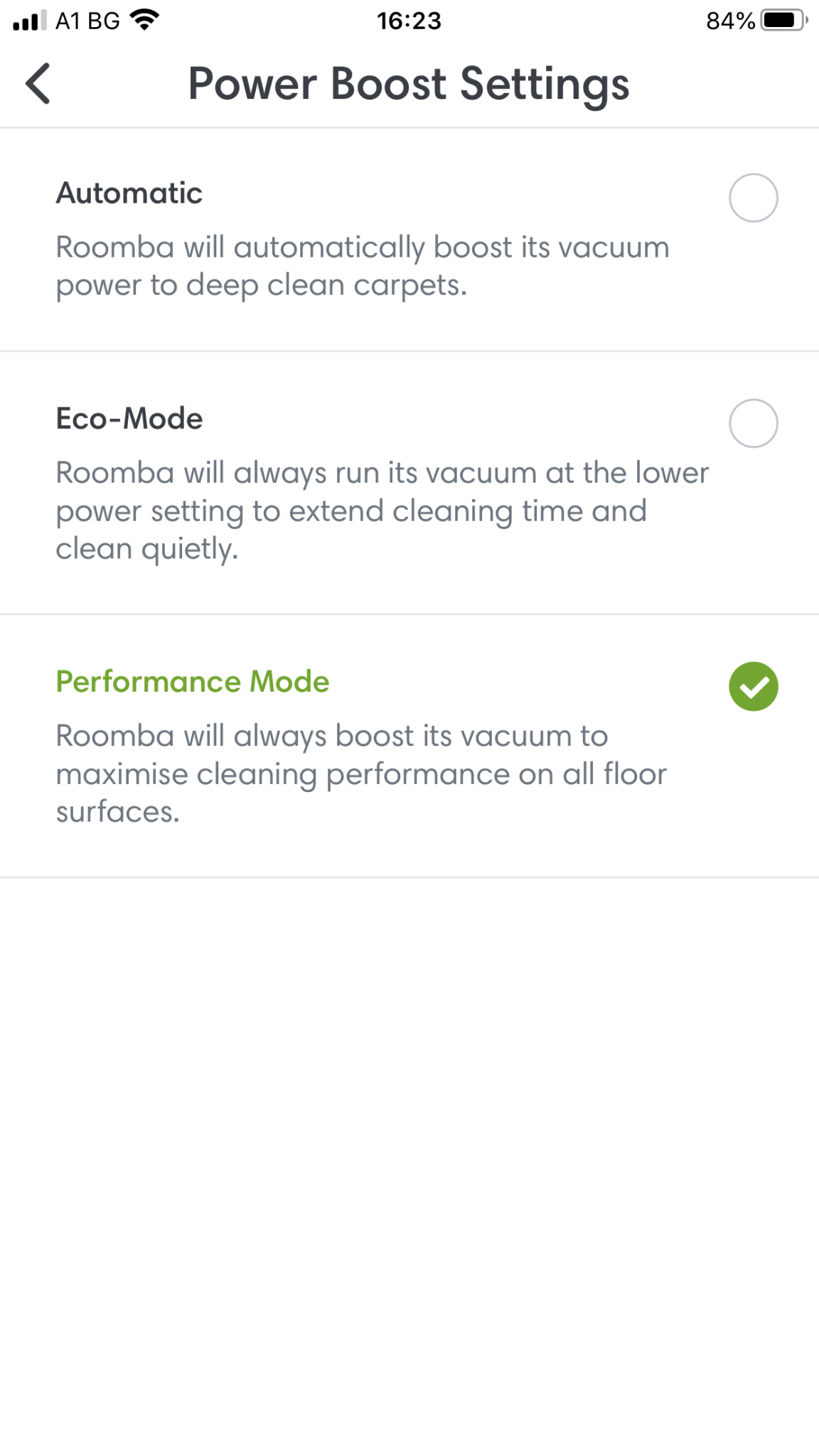
Task: Tap the Eco-Mode description about lower power
Action: click(382, 510)
